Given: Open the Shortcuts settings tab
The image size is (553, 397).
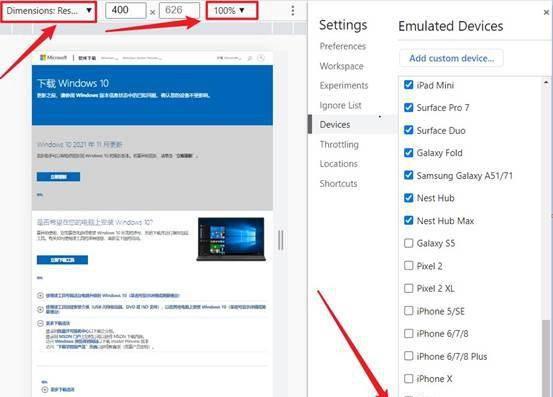Looking at the screenshot, I should pyautogui.click(x=338, y=183).
